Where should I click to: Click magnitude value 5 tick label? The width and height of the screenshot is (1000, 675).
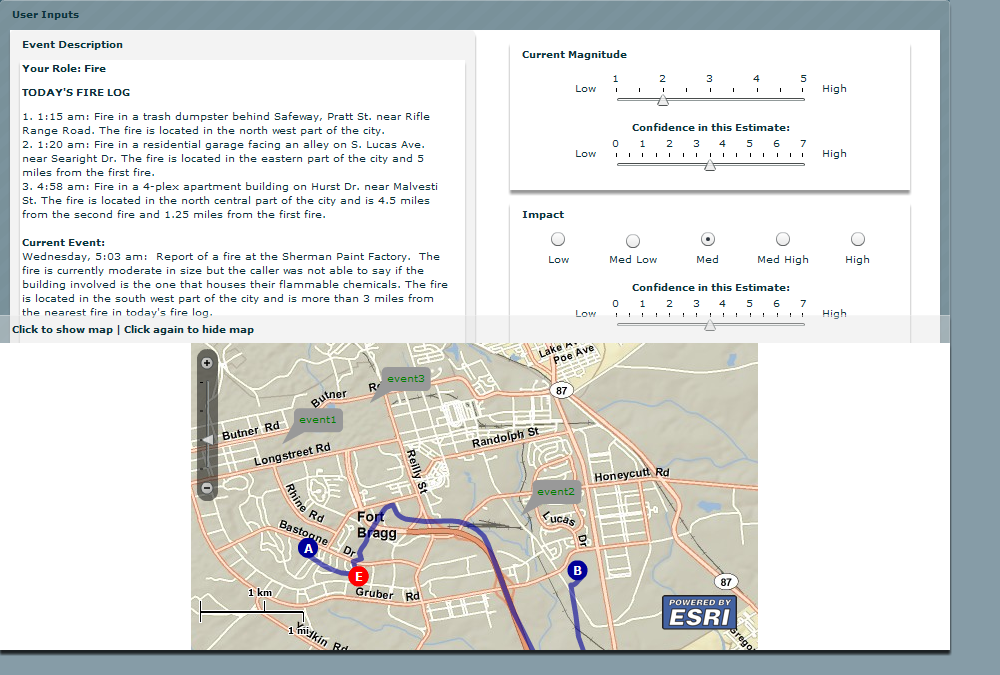pos(804,78)
